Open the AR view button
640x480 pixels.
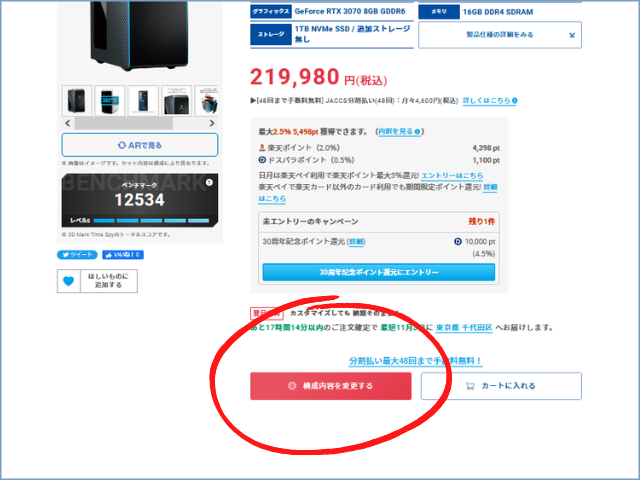(140, 145)
